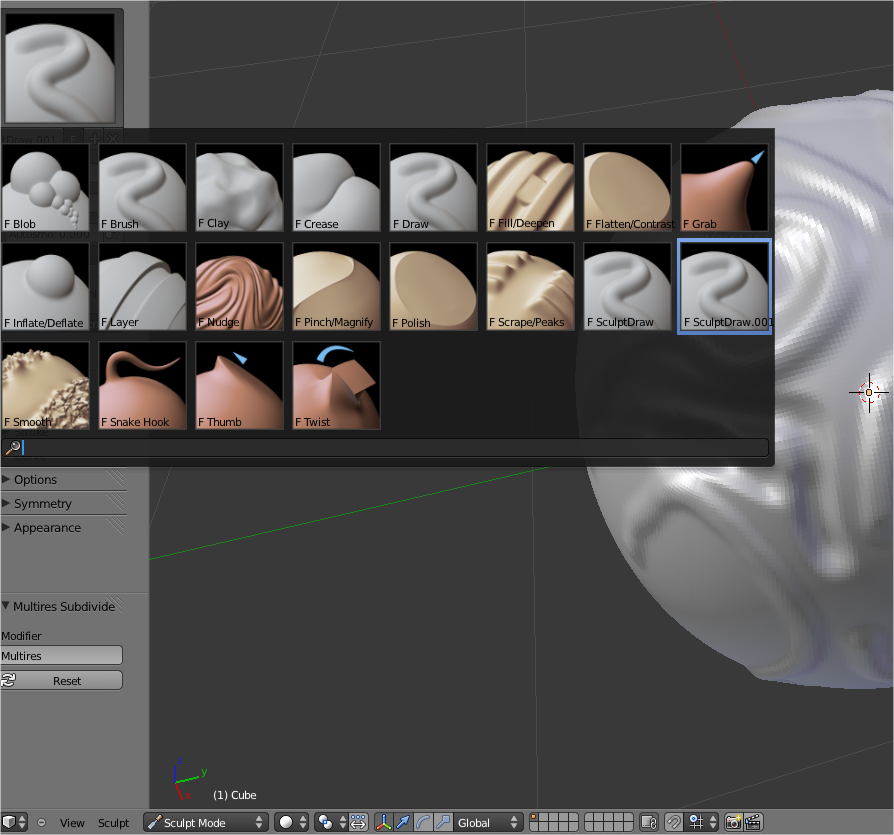894x835 pixels.
Task: Select the Brush brush thumbnail
Action: [143, 188]
